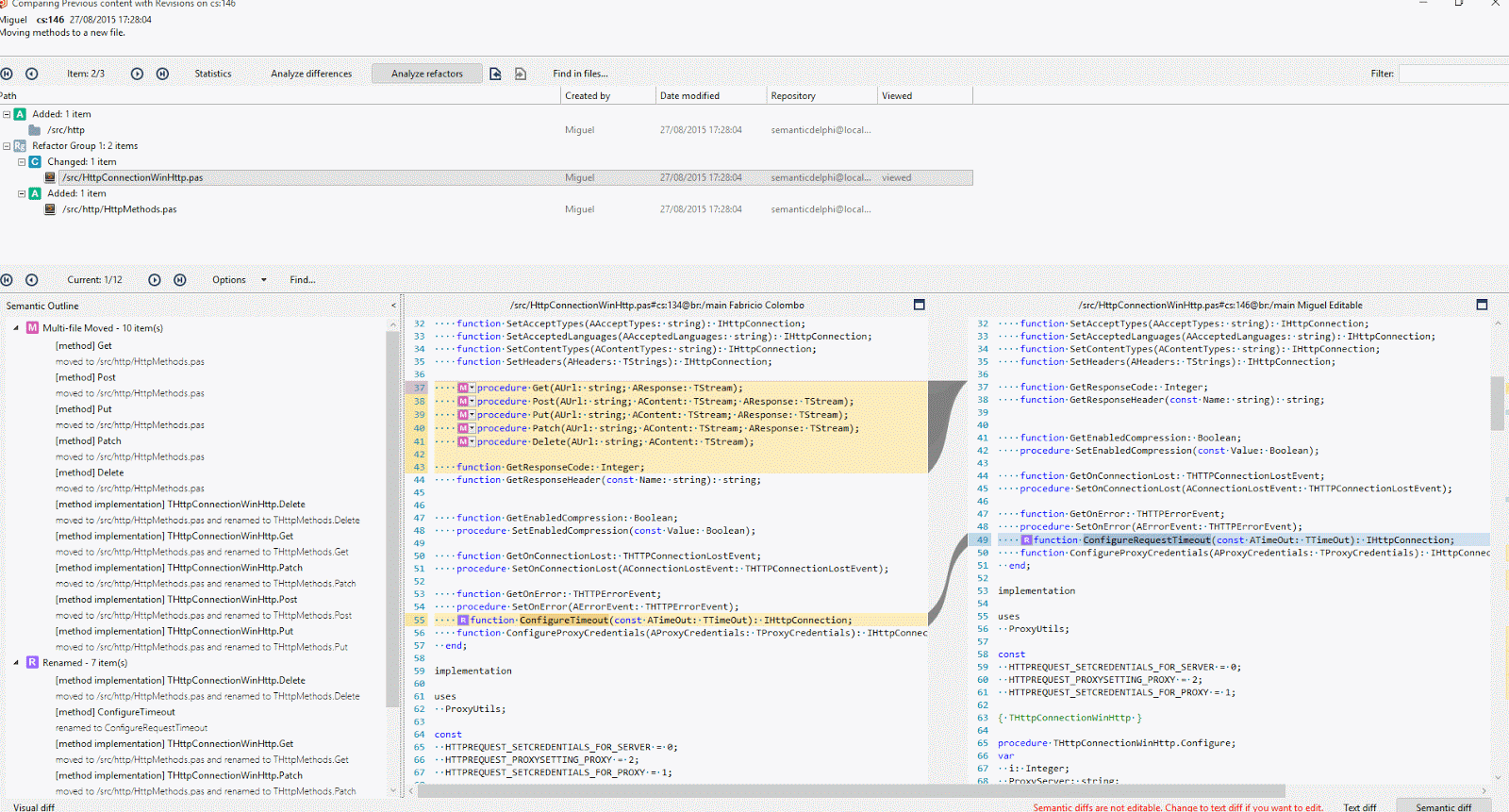Select [method] Put outline entry

click(x=84, y=409)
